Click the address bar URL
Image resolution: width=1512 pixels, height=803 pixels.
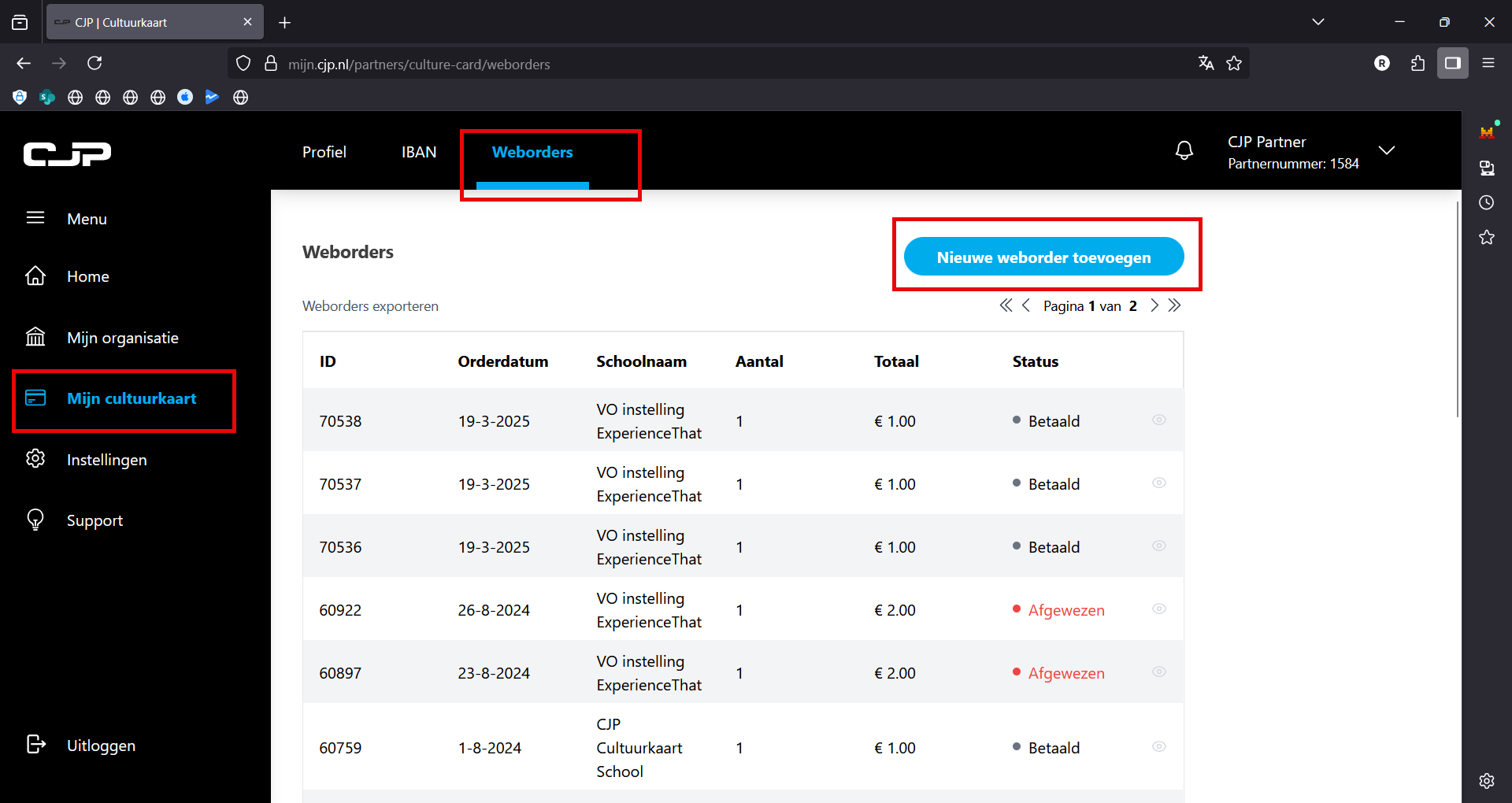click(419, 64)
